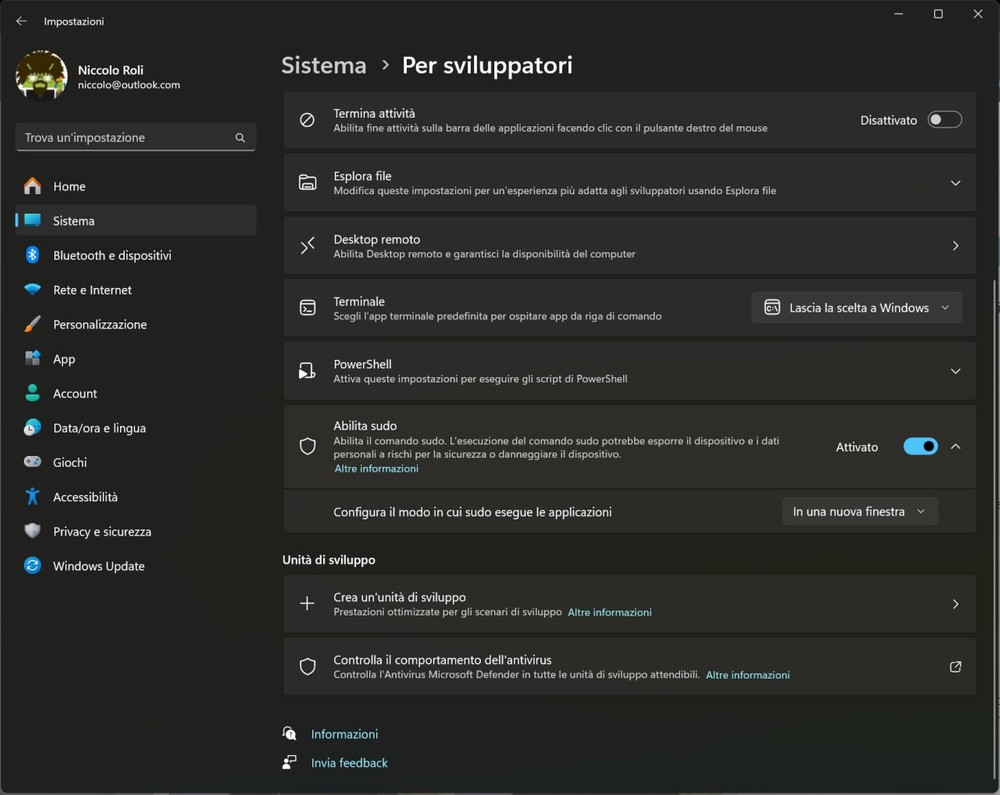Click the plus icon for Crea un'unità di sviluppo
This screenshot has height=795, width=1000.
click(308, 604)
